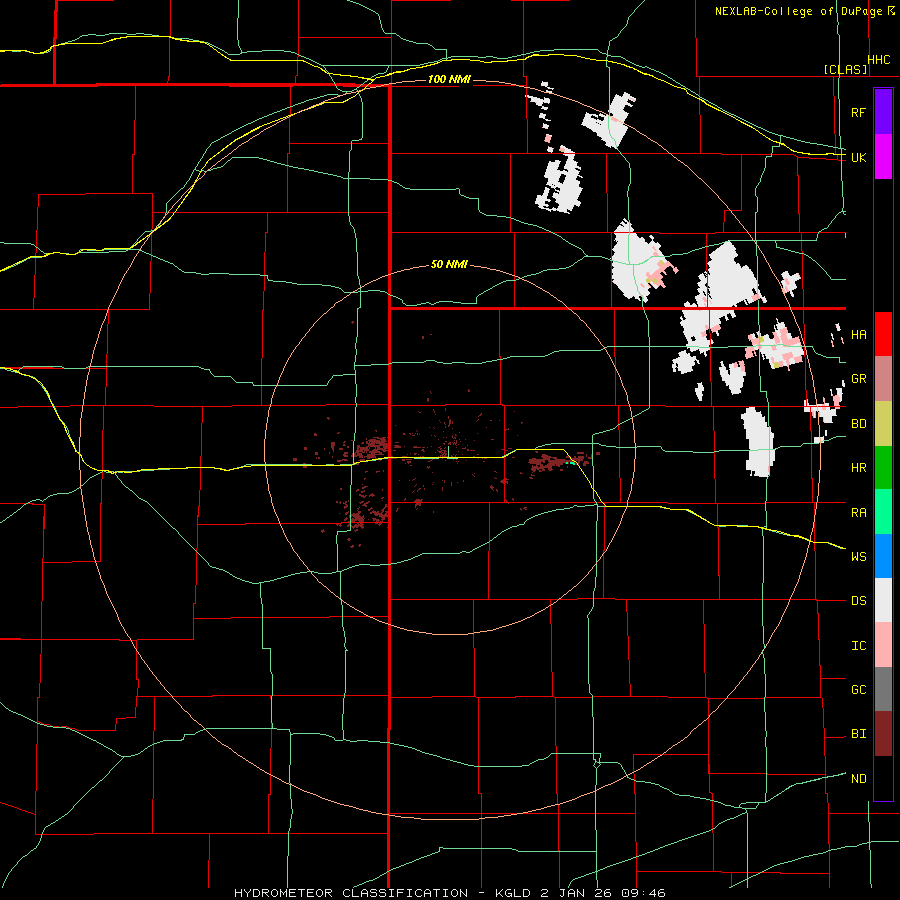The image size is (900, 900).
Task: Select the dusty pink GR legend swatch
Action: (x=883, y=379)
